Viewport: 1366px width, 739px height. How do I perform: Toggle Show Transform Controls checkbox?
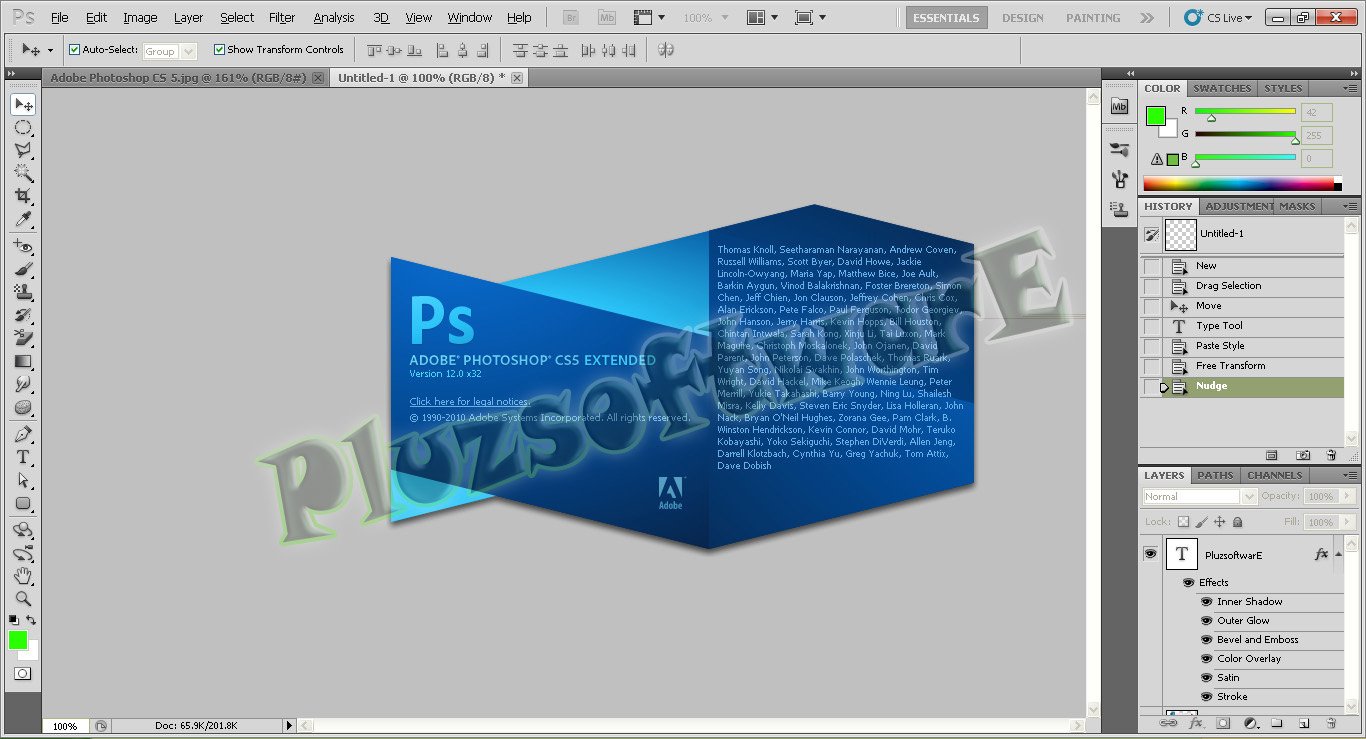pyautogui.click(x=219, y=49)
